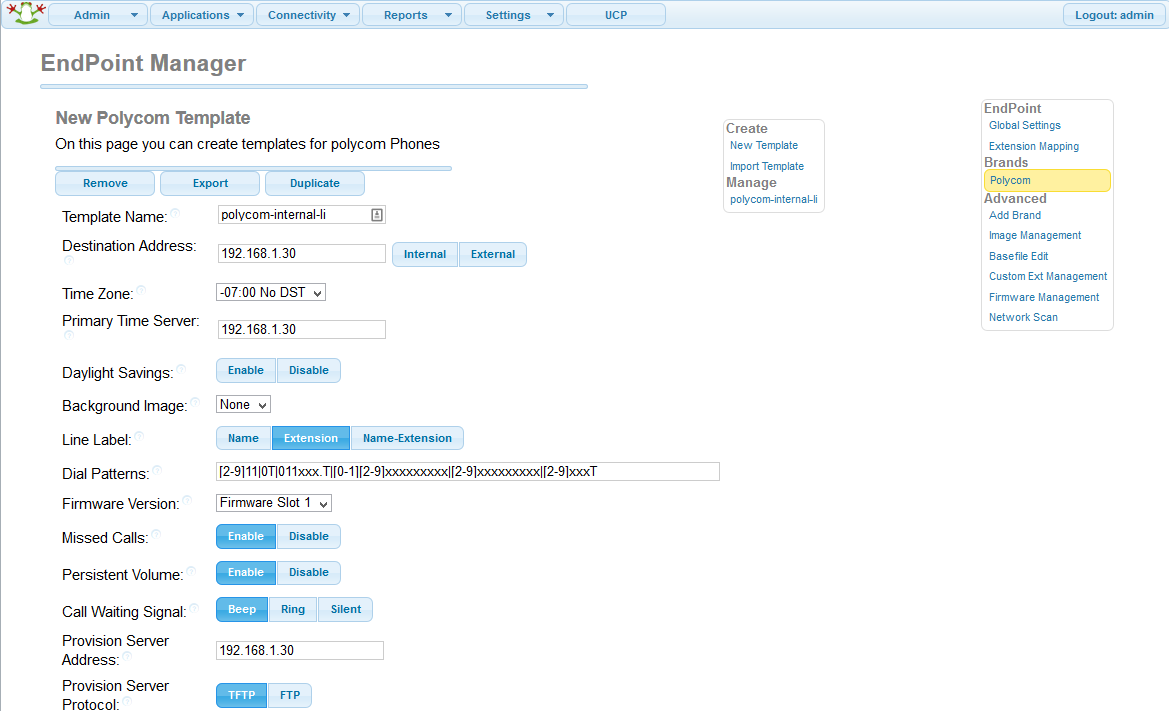Open help icon next to Background Image

coord(195,402)
